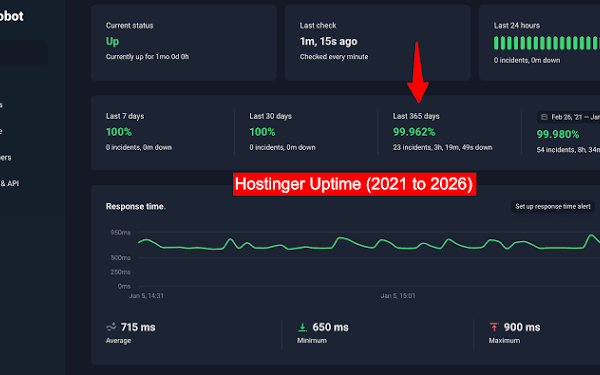Click the 'Jan 5, 15:01' time axis label
The width and height of the screenshot is (600, 375).
click(x=398, y=296)
